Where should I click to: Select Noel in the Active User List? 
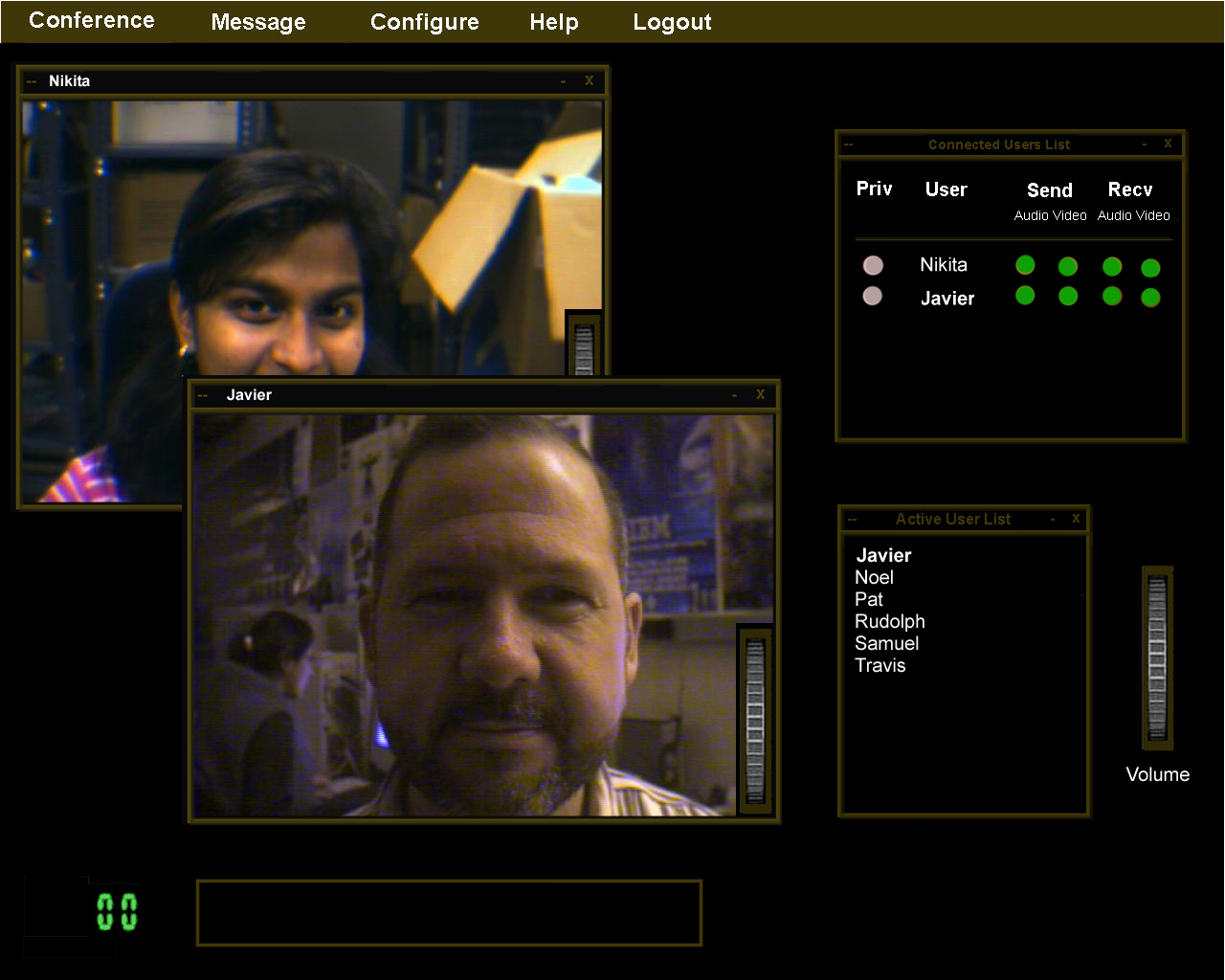click(874, 577)
